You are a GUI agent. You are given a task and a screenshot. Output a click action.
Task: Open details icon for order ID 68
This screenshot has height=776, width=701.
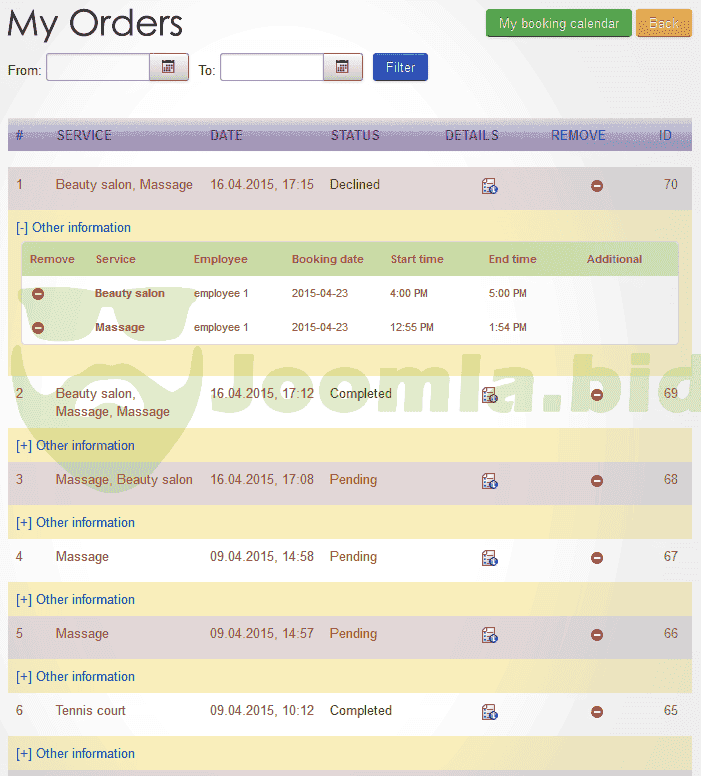[x=490, y=481]
